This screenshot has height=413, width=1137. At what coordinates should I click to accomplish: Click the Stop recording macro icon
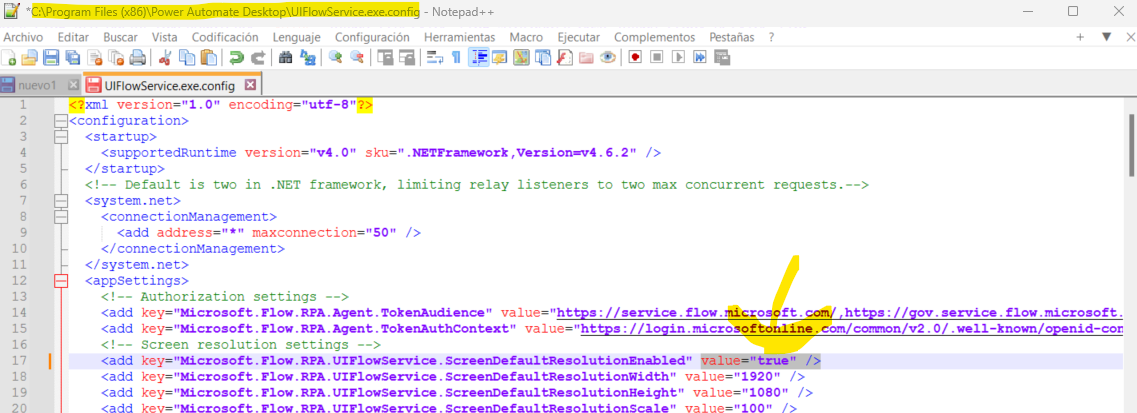(657, 58)
